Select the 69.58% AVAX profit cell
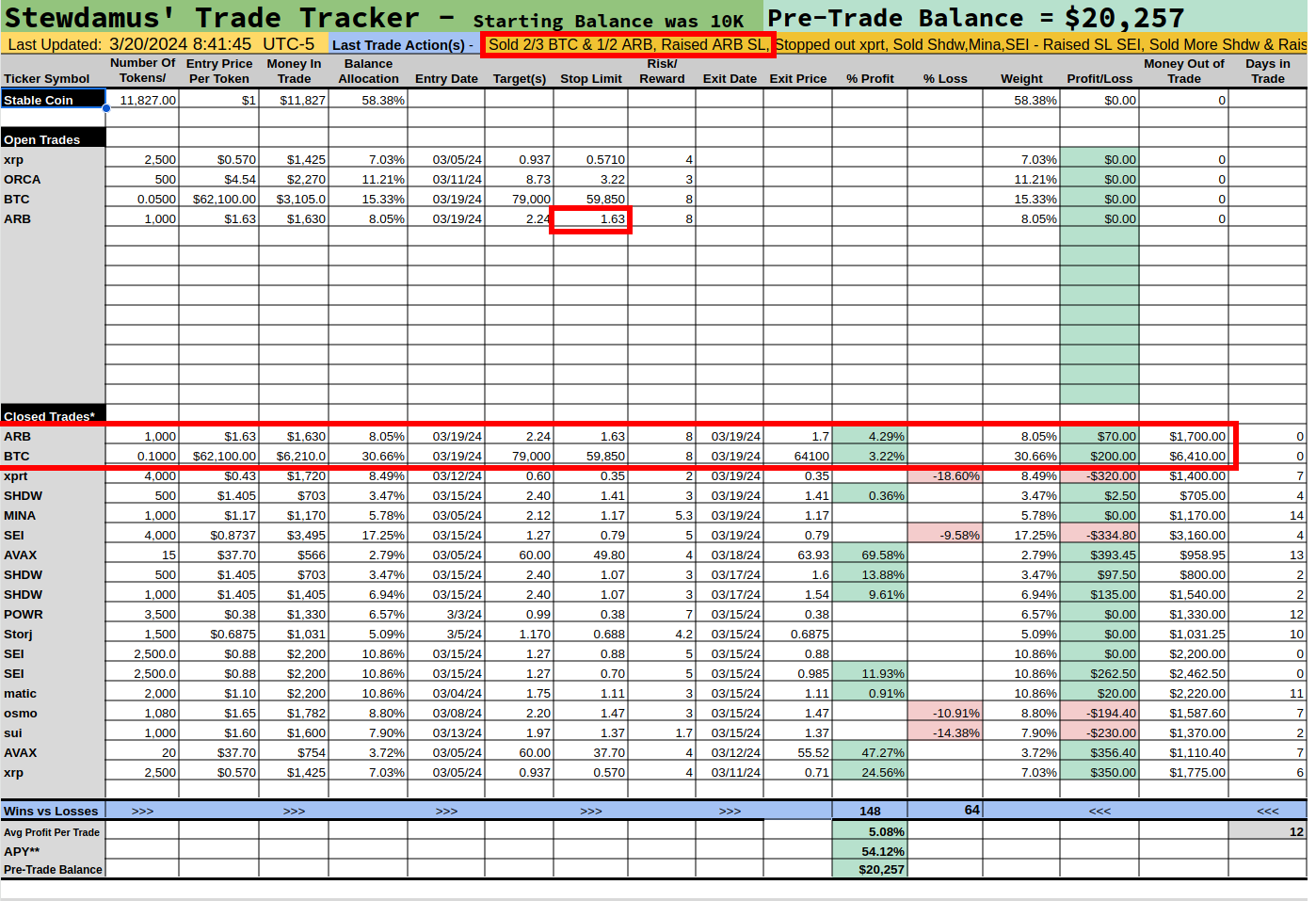1316x901 pixels. [x=870, y=555]
